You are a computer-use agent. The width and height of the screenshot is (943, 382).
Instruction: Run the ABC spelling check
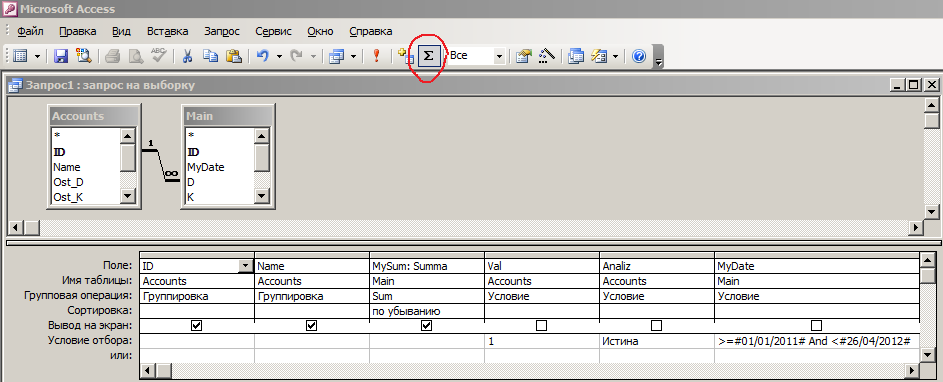pos(158,56)
